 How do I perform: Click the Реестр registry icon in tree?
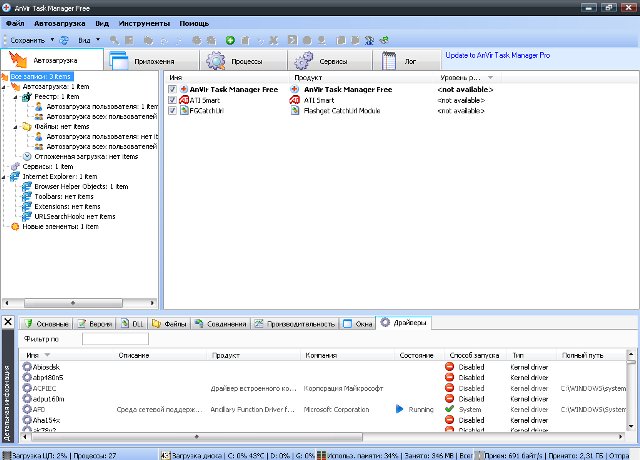pos(27,97)
